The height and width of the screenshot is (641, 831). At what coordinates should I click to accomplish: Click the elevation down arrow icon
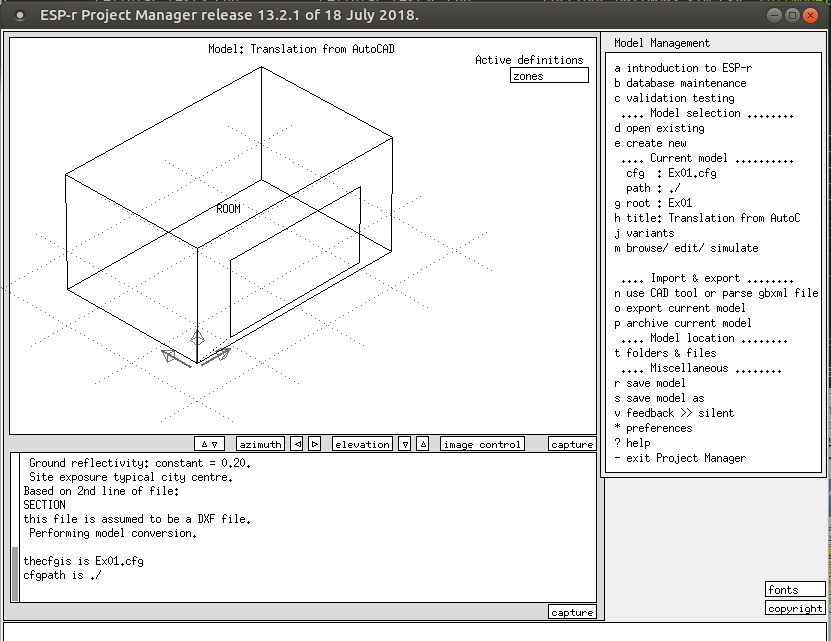[405, 444]
